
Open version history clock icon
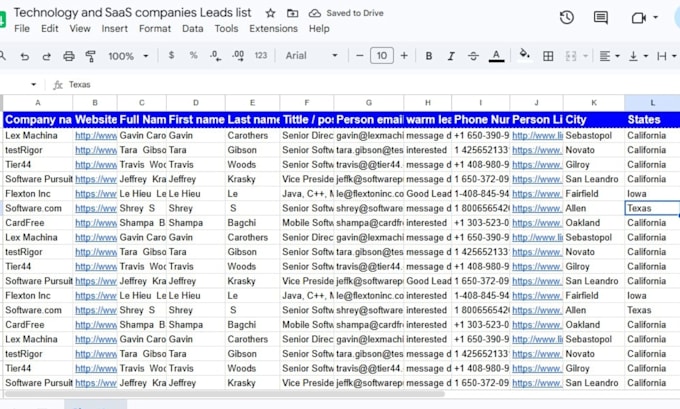pos(567,18)
